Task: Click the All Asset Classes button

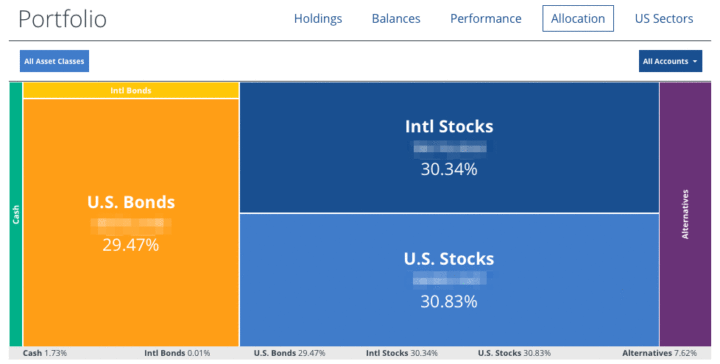Action: tap(54, 61)
